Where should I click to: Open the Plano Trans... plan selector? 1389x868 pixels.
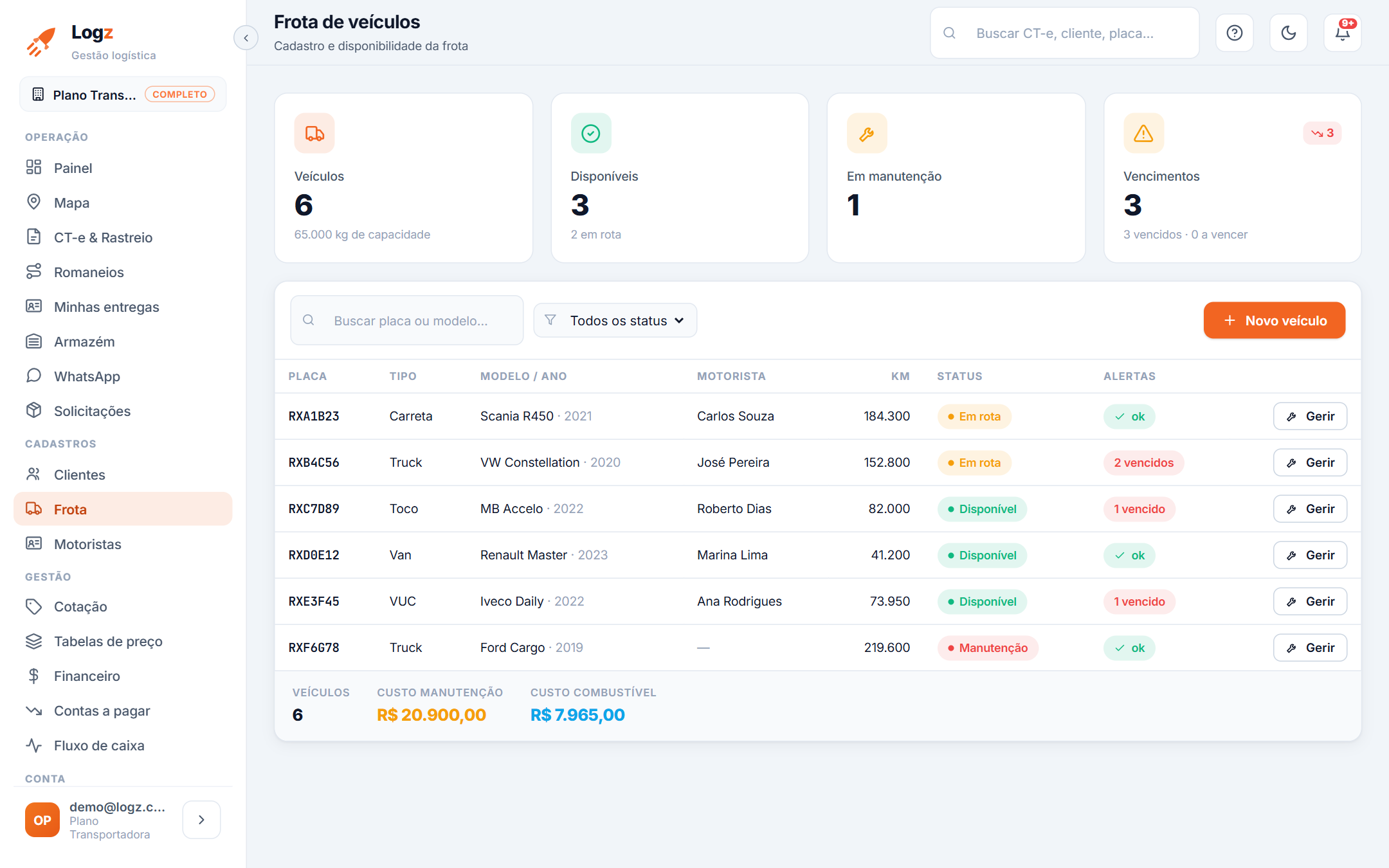click(123, 95)
